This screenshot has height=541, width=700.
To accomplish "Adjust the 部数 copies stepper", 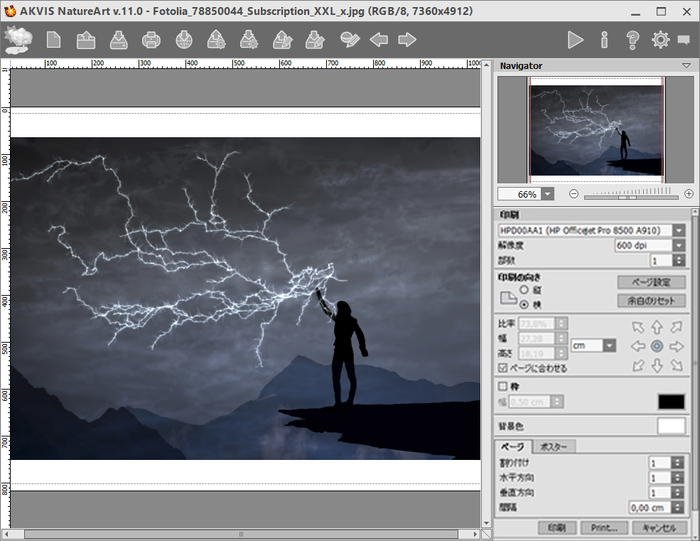I will click(x=679, y=260).
